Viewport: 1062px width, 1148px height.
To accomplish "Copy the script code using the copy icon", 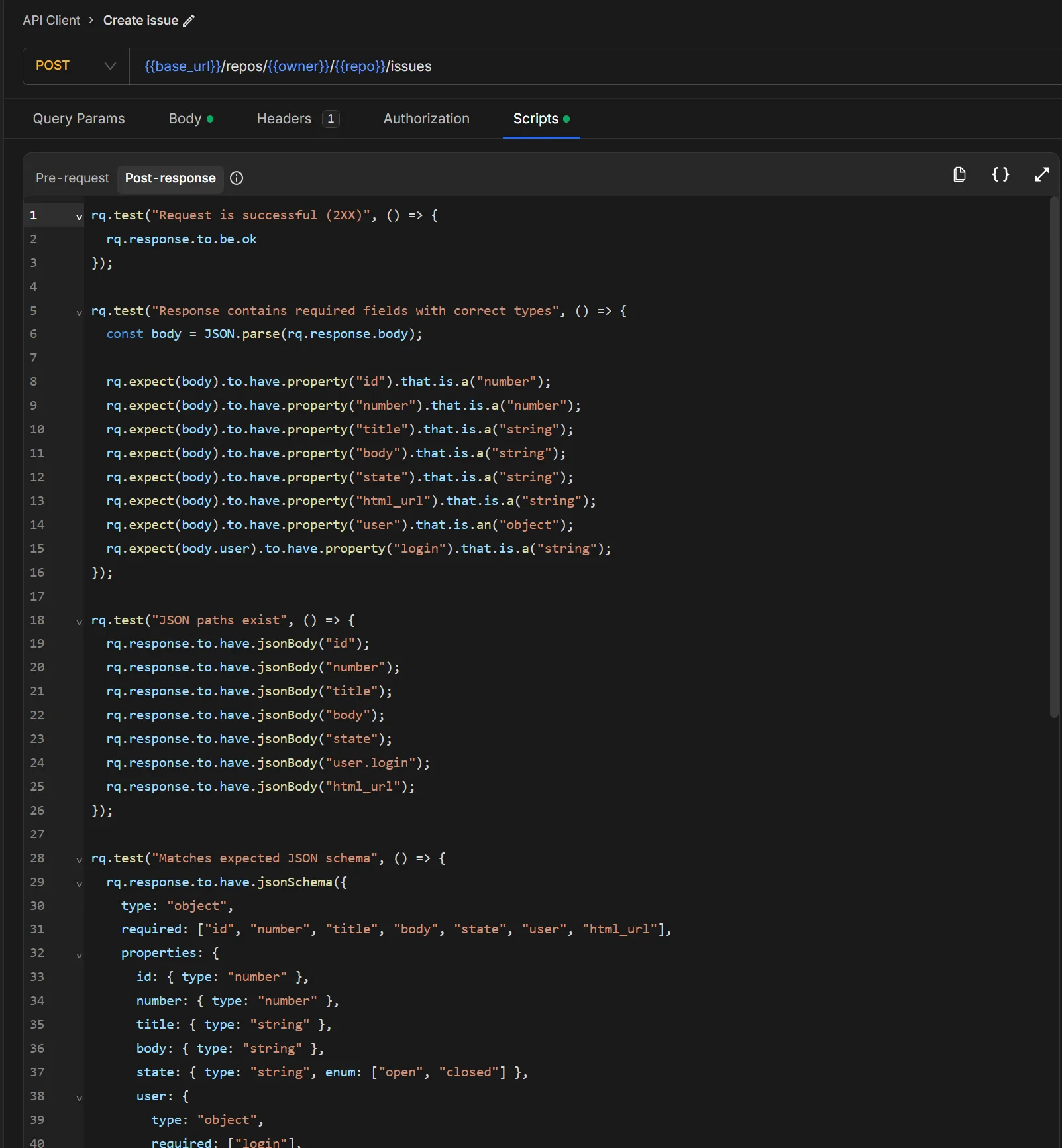I will click(960, 174).
